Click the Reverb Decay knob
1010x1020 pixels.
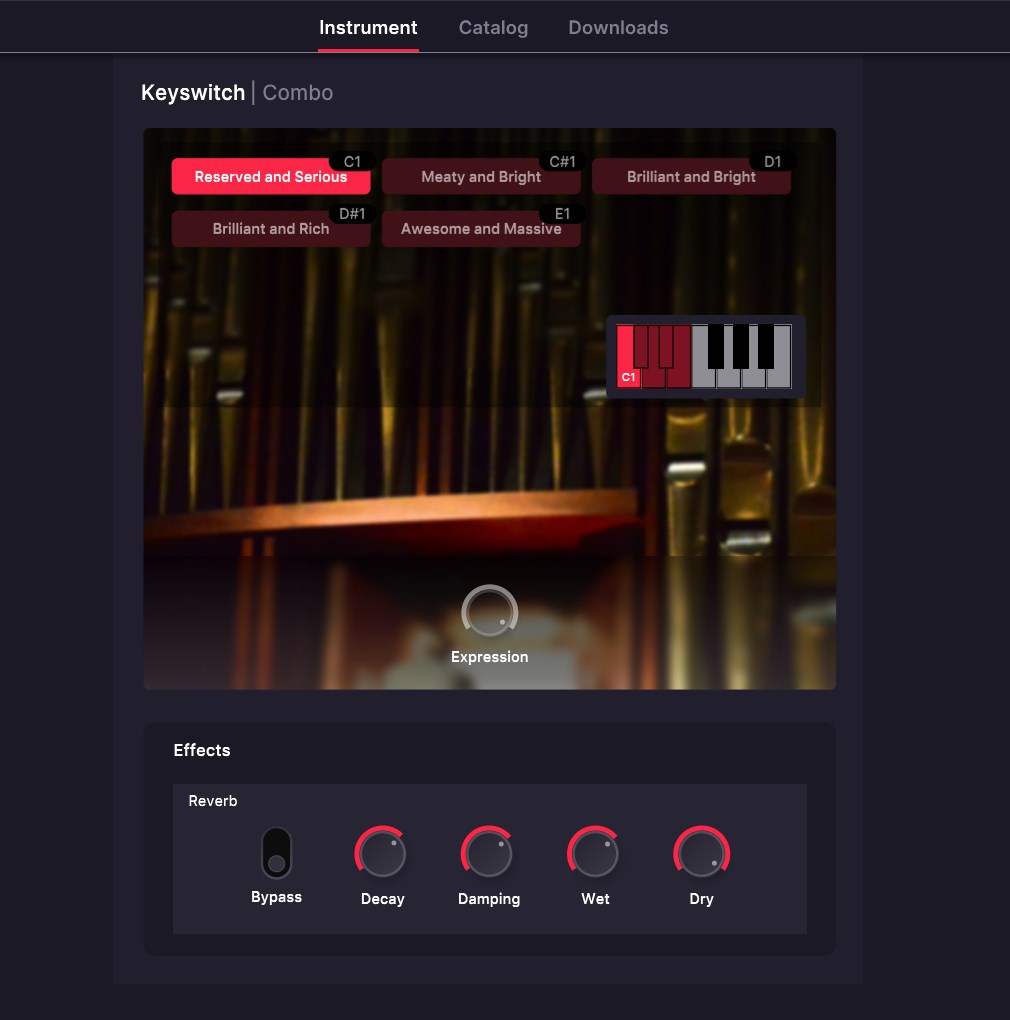(x=382, y=854)
